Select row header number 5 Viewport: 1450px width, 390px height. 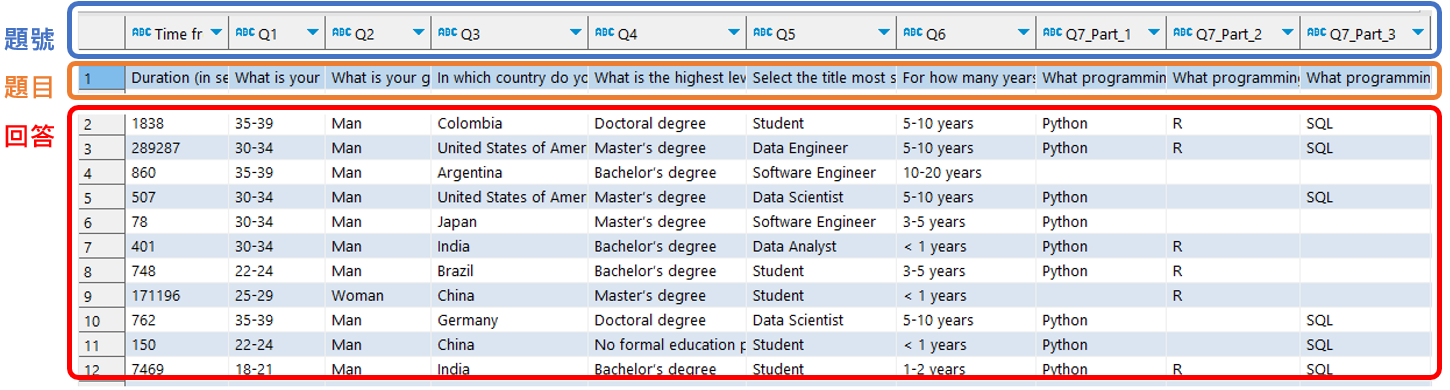(102, 197)
